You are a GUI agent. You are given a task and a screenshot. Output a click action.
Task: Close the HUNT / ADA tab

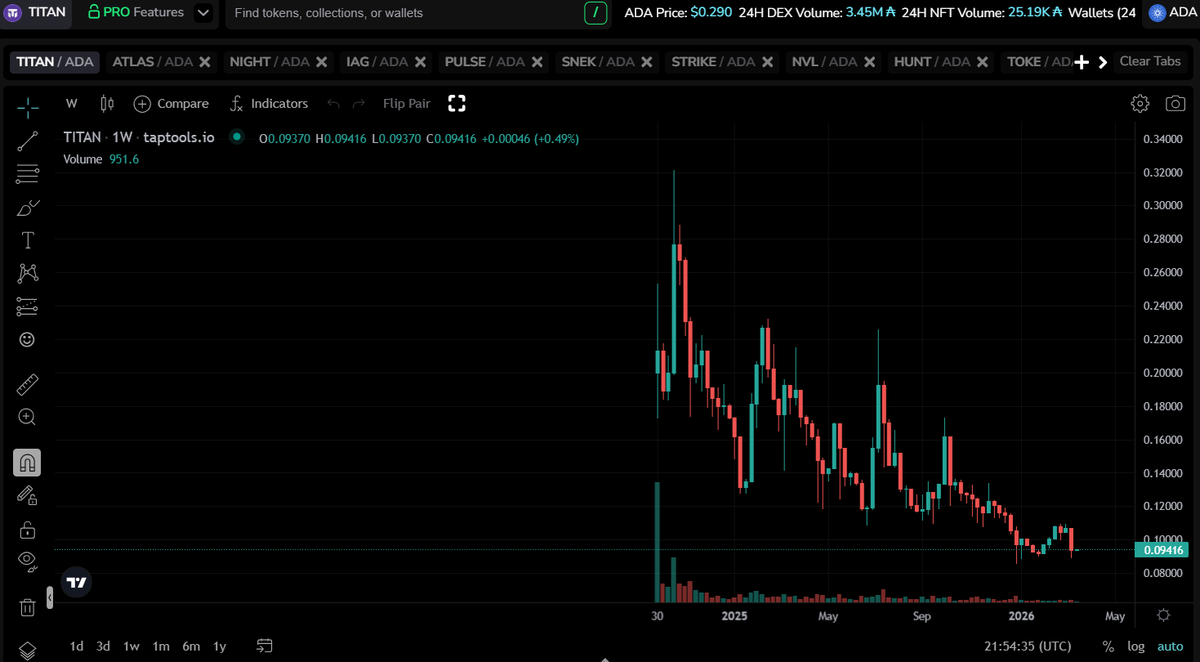point(981,62)
